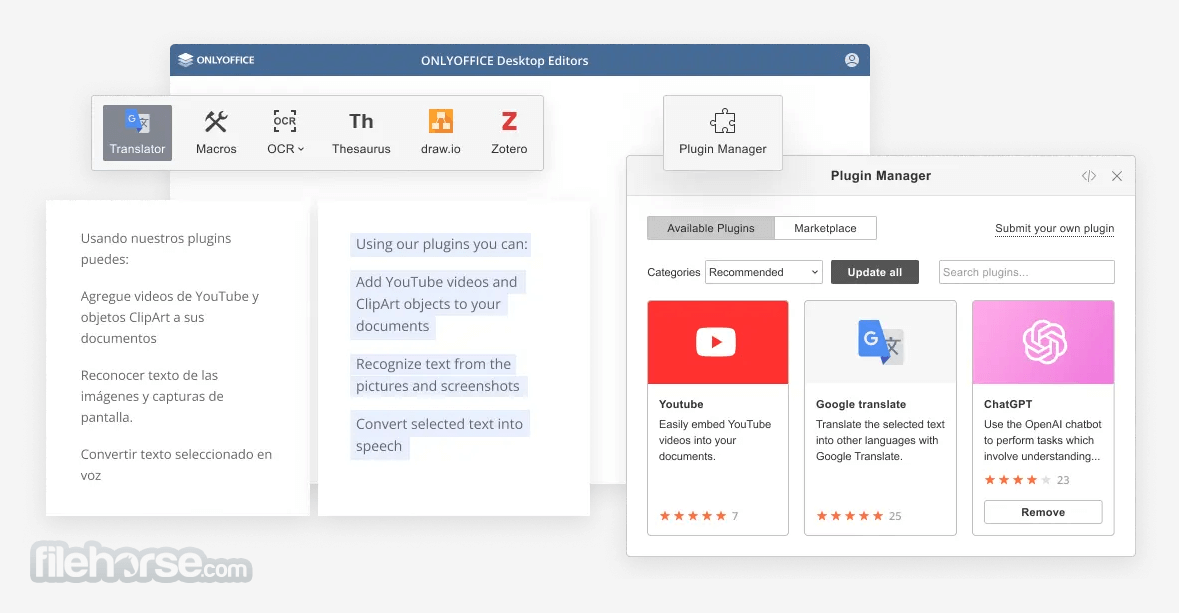Open the Translator plugin
The image size is (1179, 613).
coord(137,133)
